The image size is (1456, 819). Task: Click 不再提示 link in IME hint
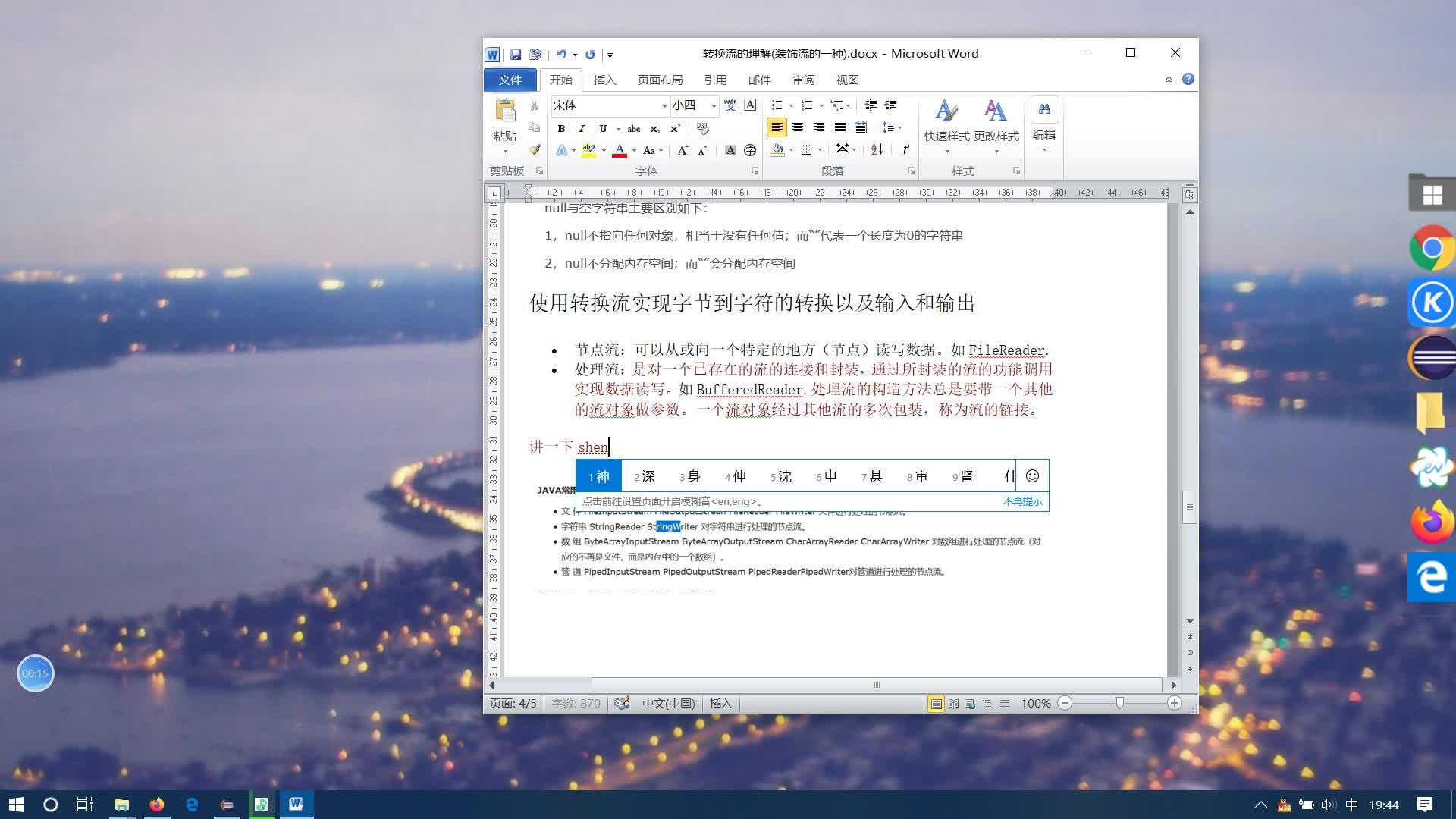coord(1022,501)
